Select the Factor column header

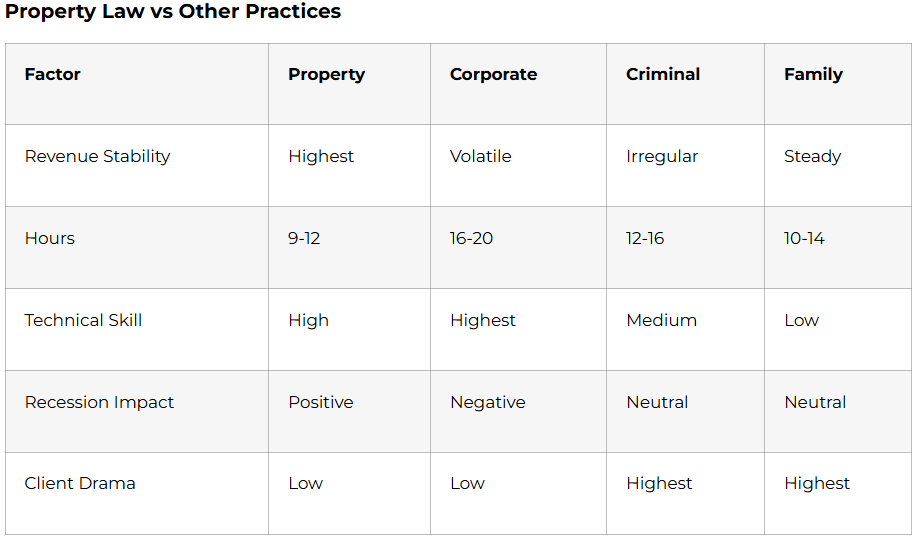click(x=53, y=74)
